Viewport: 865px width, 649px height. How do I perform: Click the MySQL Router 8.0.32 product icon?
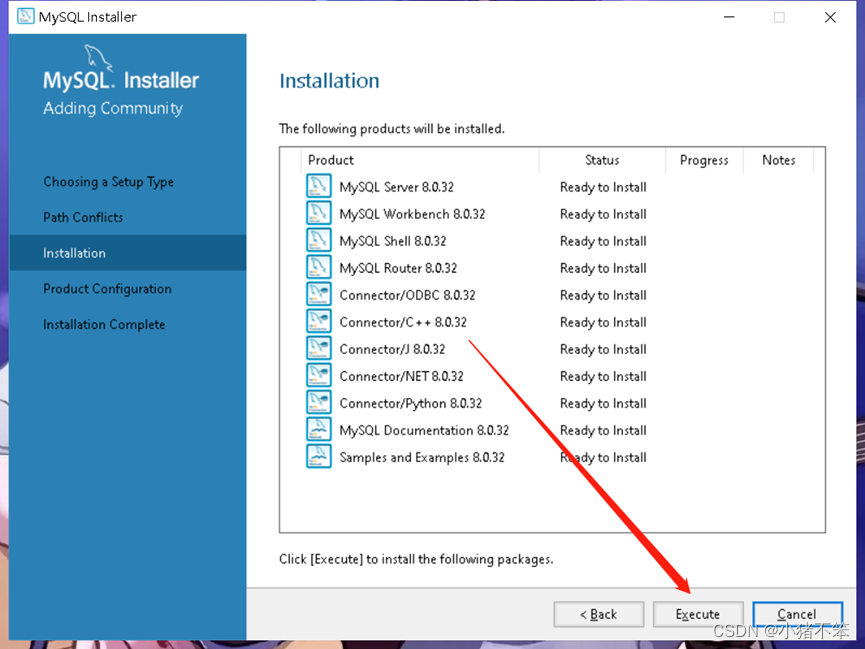318,267
